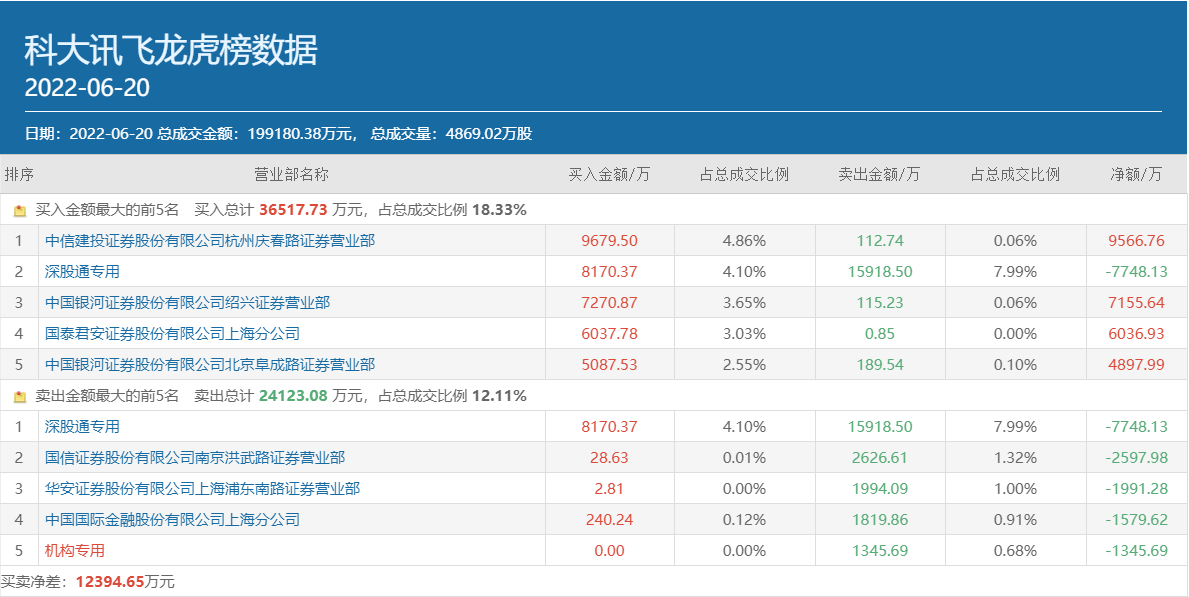
Task: Click the 科大讯飞龙虎榜数据 page title
Action: point(171,50)
